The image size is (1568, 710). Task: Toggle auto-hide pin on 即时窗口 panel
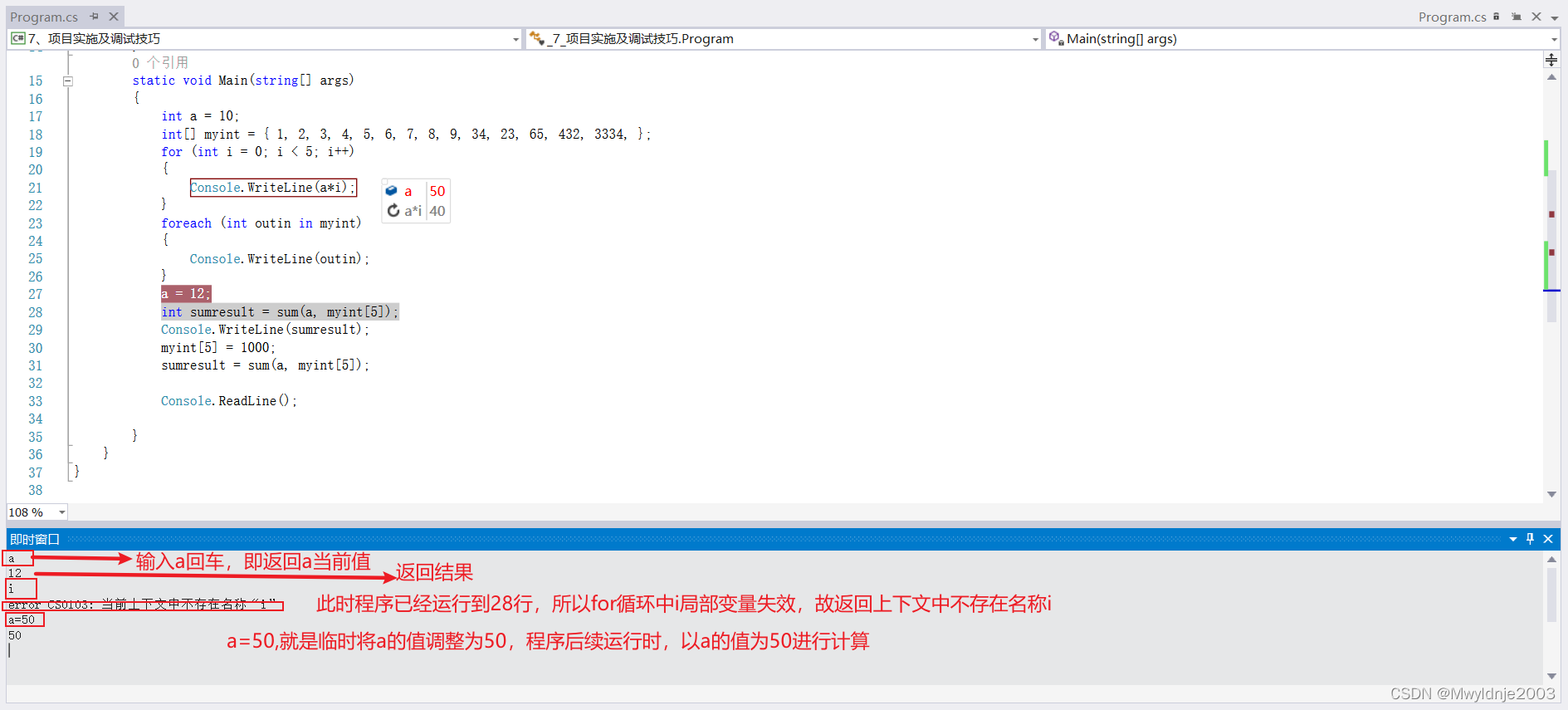pyautogui.click(x=1531, y=539)
